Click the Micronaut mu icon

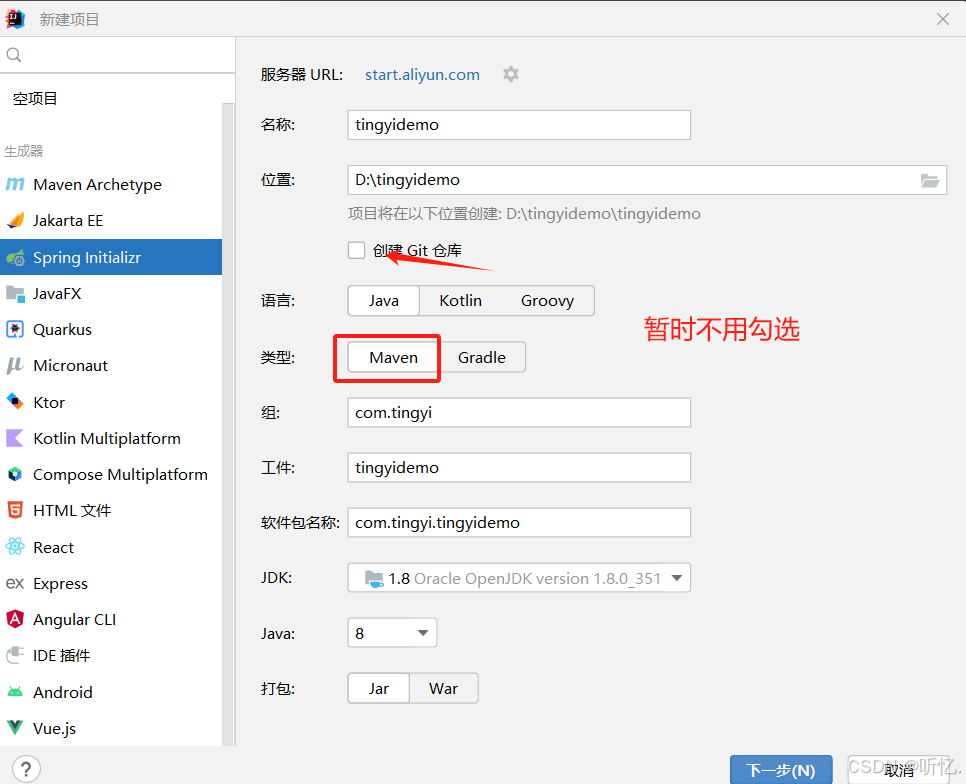tap(15, 366)
